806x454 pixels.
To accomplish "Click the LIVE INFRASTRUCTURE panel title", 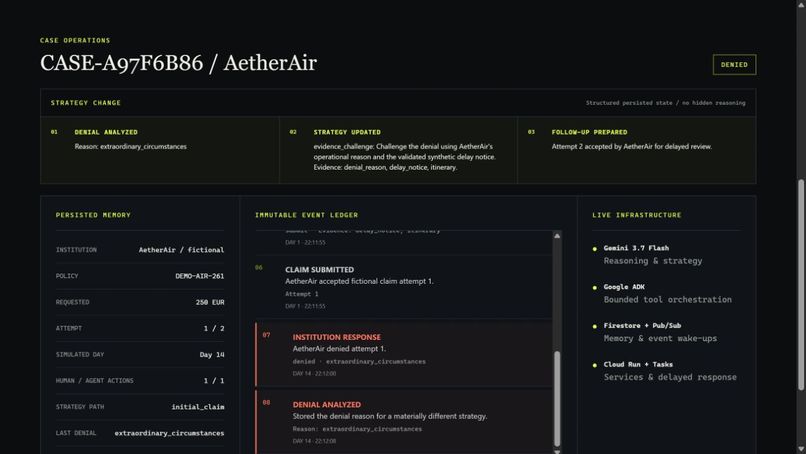I will click(636, 215).
